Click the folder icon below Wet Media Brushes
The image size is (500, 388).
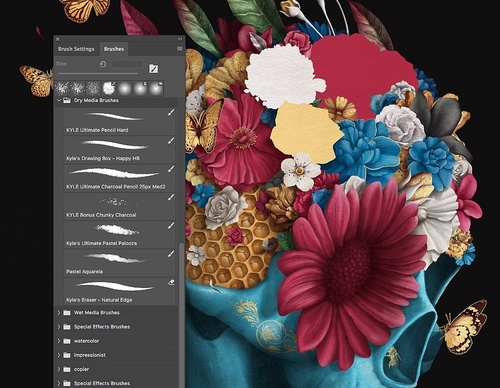pos(67,327)
